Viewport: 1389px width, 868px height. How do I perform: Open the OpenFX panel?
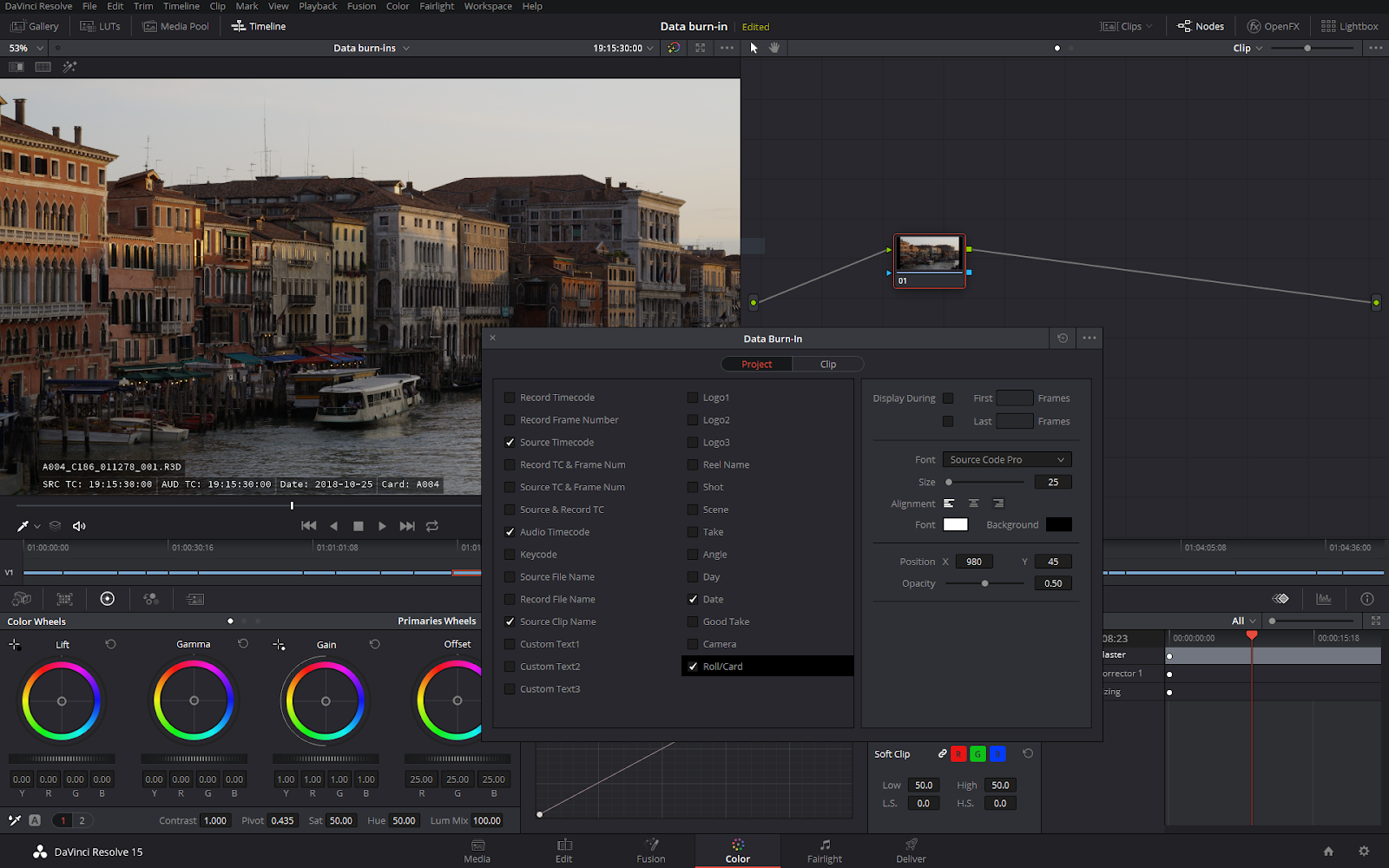1274,26
